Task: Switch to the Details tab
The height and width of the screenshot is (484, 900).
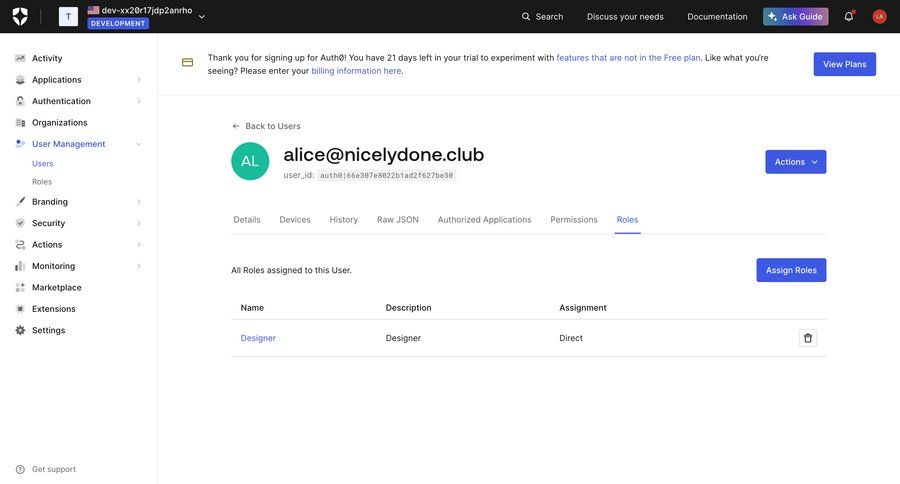Action: [247, 220]
